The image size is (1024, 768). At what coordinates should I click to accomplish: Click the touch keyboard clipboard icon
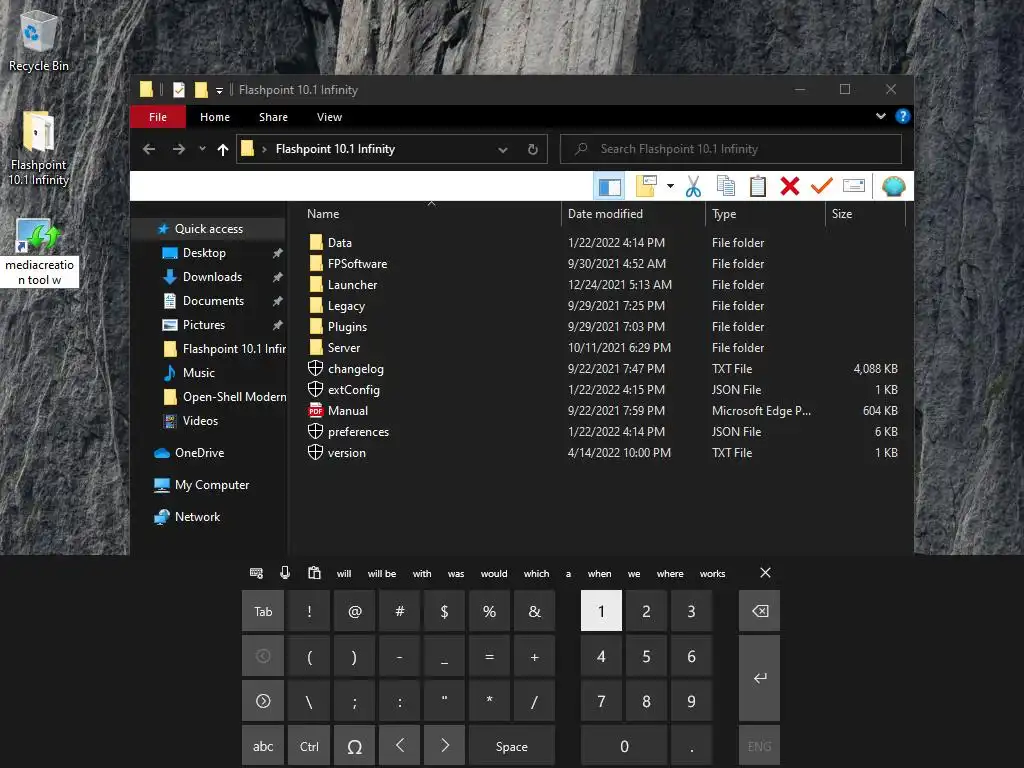[314, 573]
